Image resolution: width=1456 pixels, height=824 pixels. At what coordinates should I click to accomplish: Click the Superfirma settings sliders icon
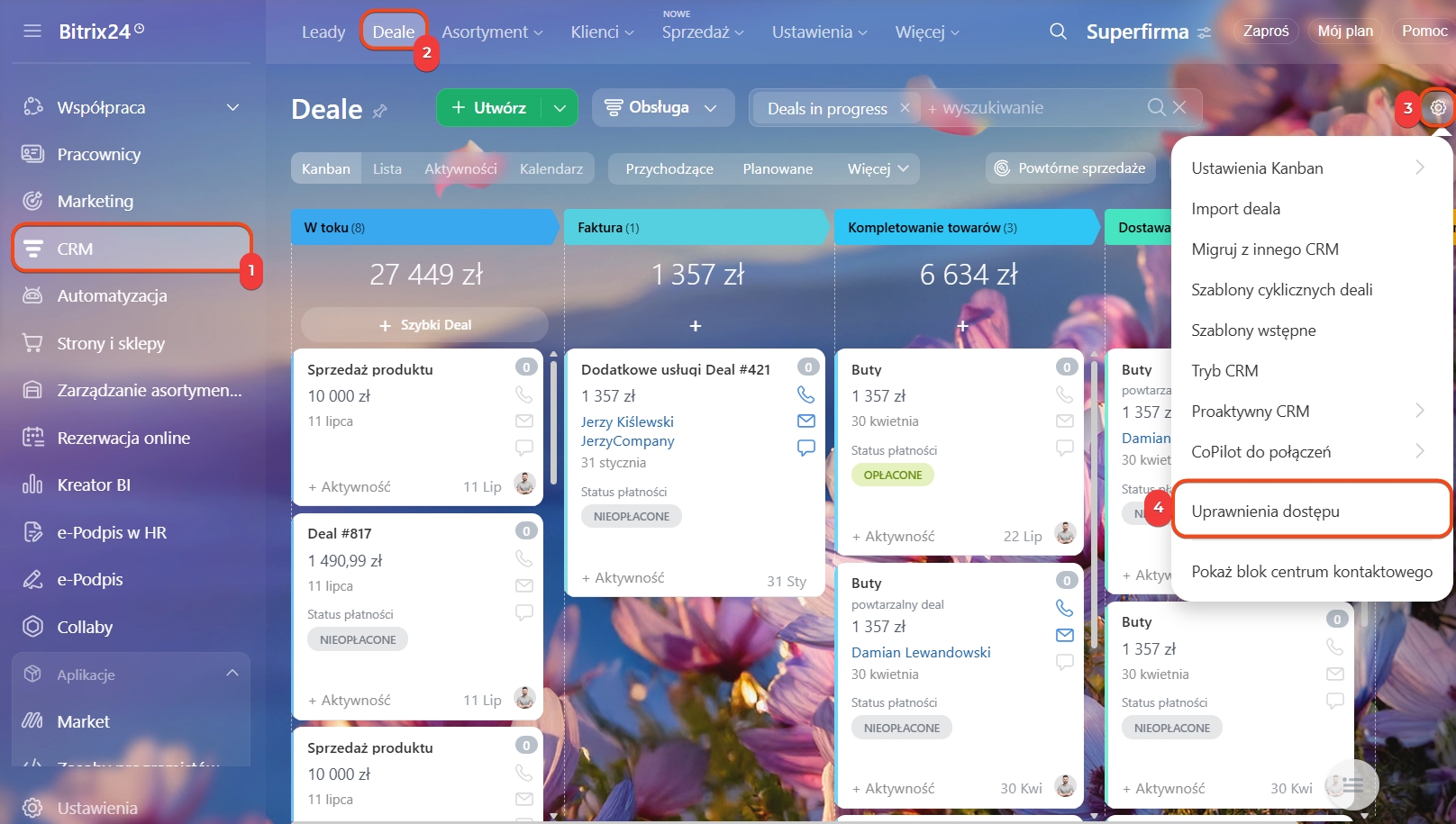pyautogui.click(x=1205, y=32)
